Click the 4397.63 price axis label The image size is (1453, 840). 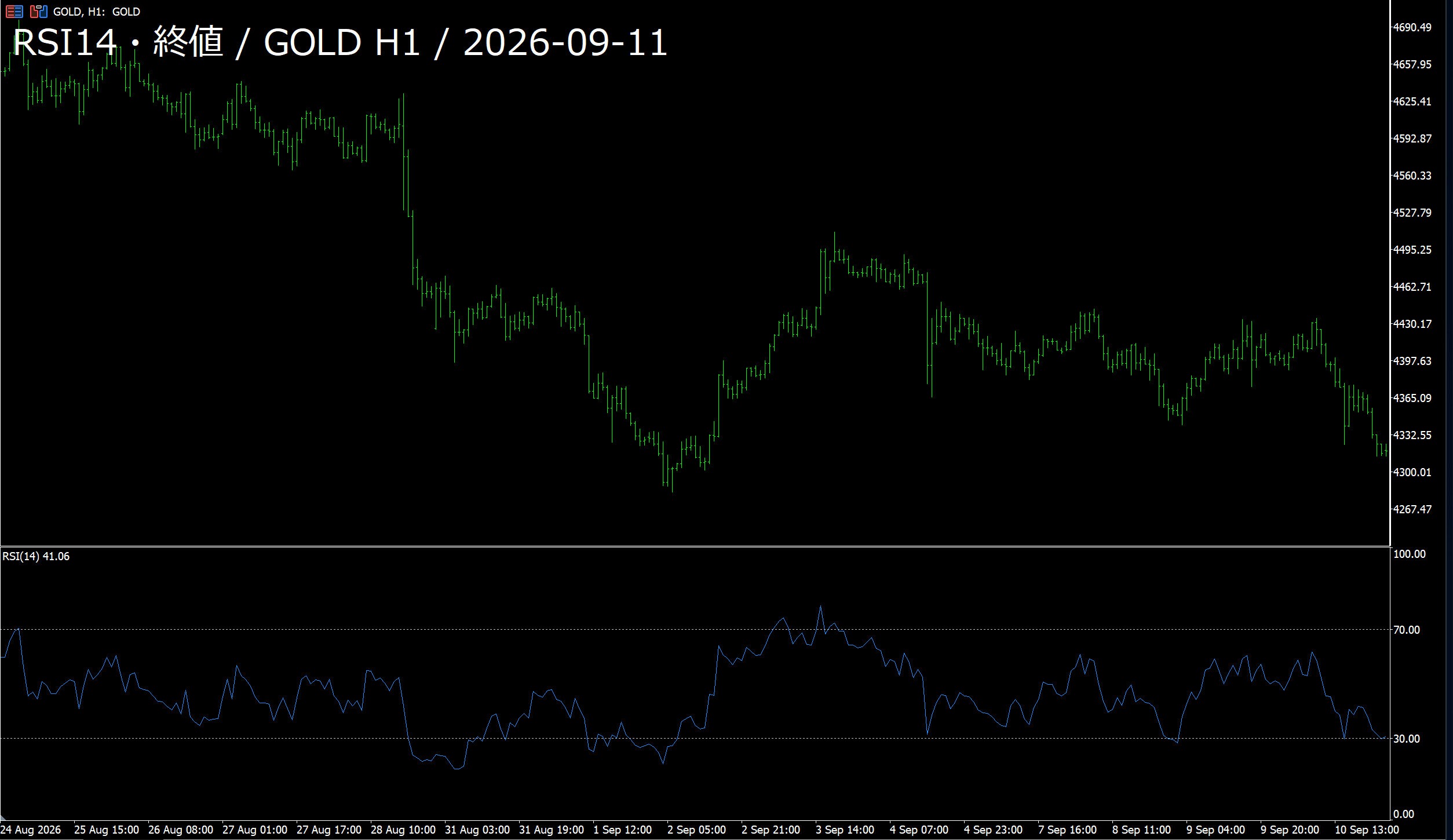[x=1412, y=361]
